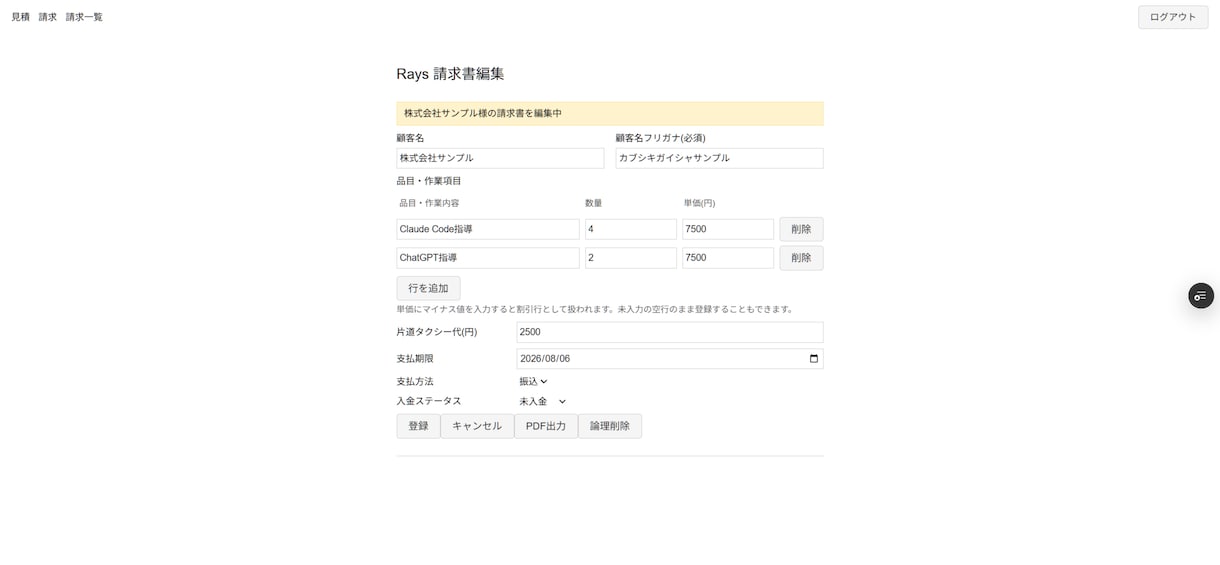Delete the ChatGPT指導 row

[x=801, y=258]
